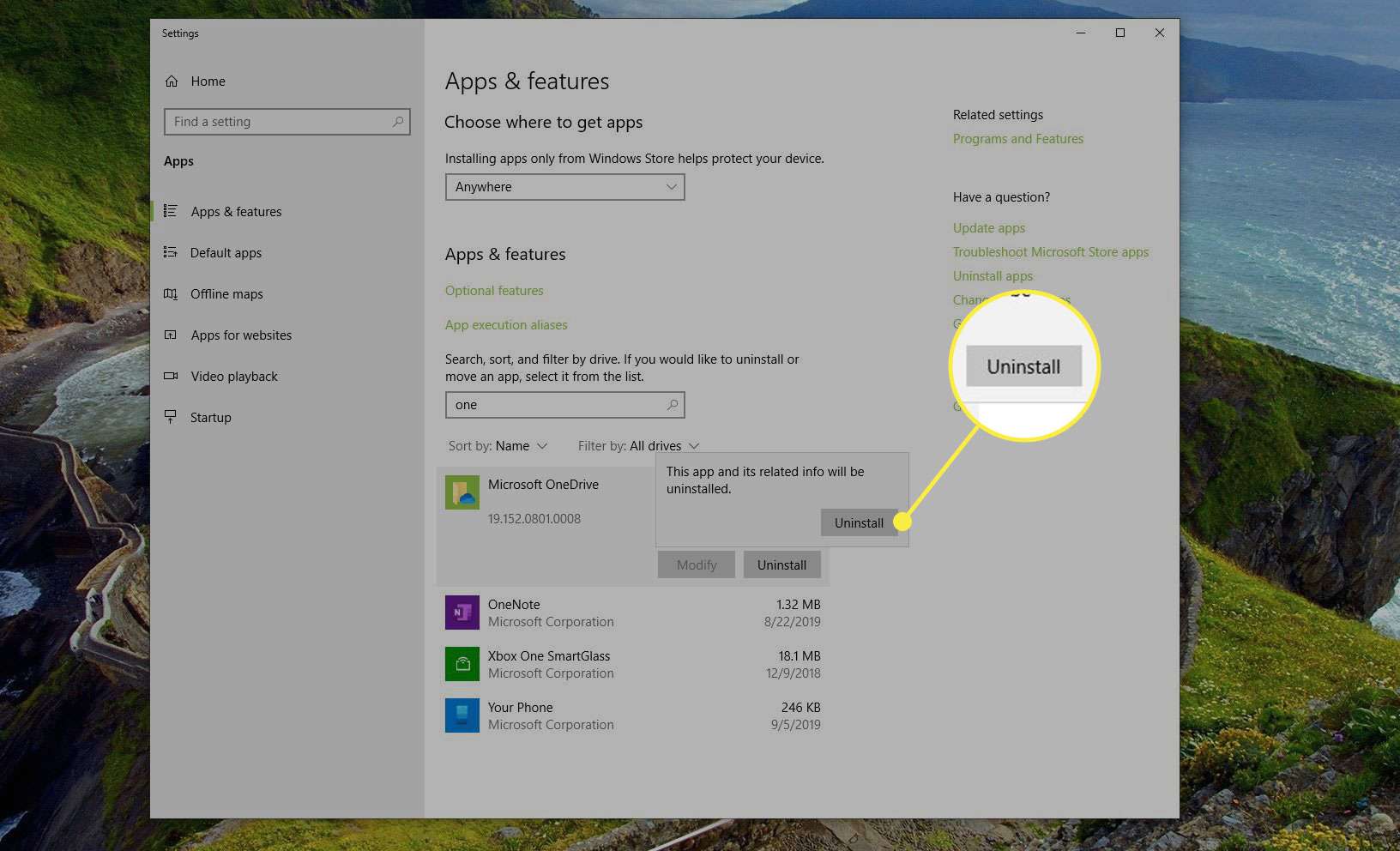Select the OneNote row in the app list

point(633,613)
